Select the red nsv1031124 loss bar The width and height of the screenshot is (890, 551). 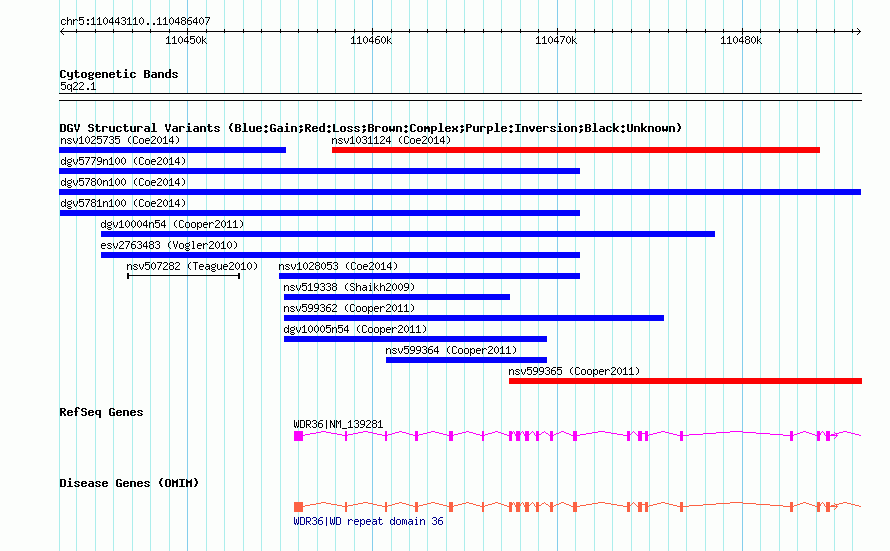(x=576, y=150)
